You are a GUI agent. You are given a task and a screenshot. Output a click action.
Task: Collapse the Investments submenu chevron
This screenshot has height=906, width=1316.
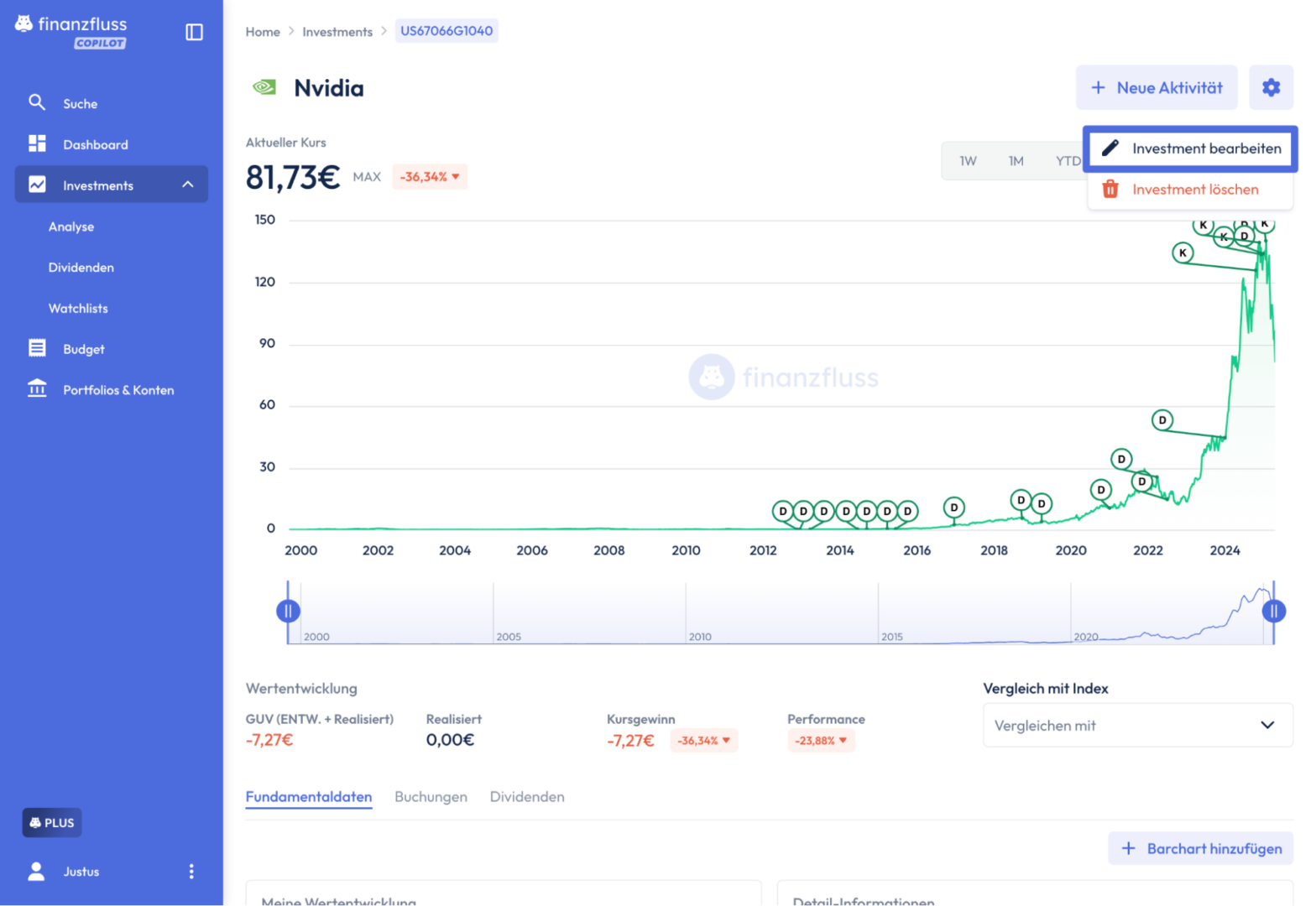188,185
